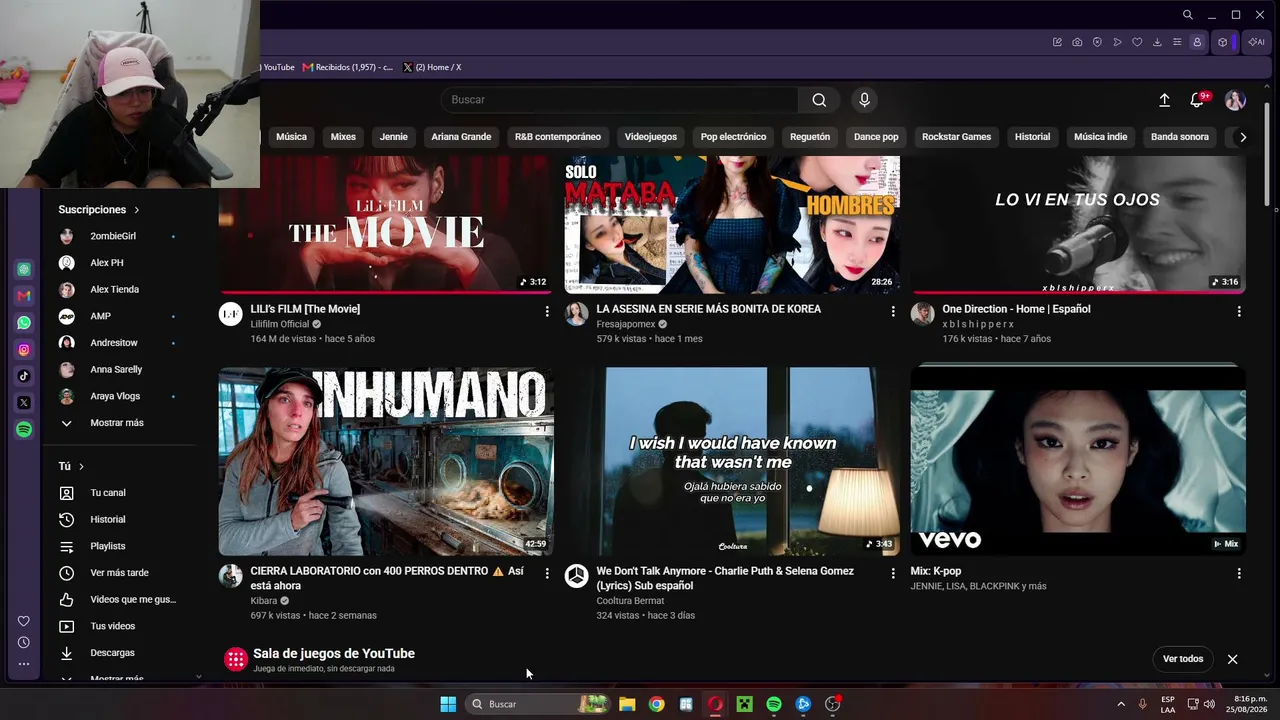Select the Mixes filter chip

343,137
